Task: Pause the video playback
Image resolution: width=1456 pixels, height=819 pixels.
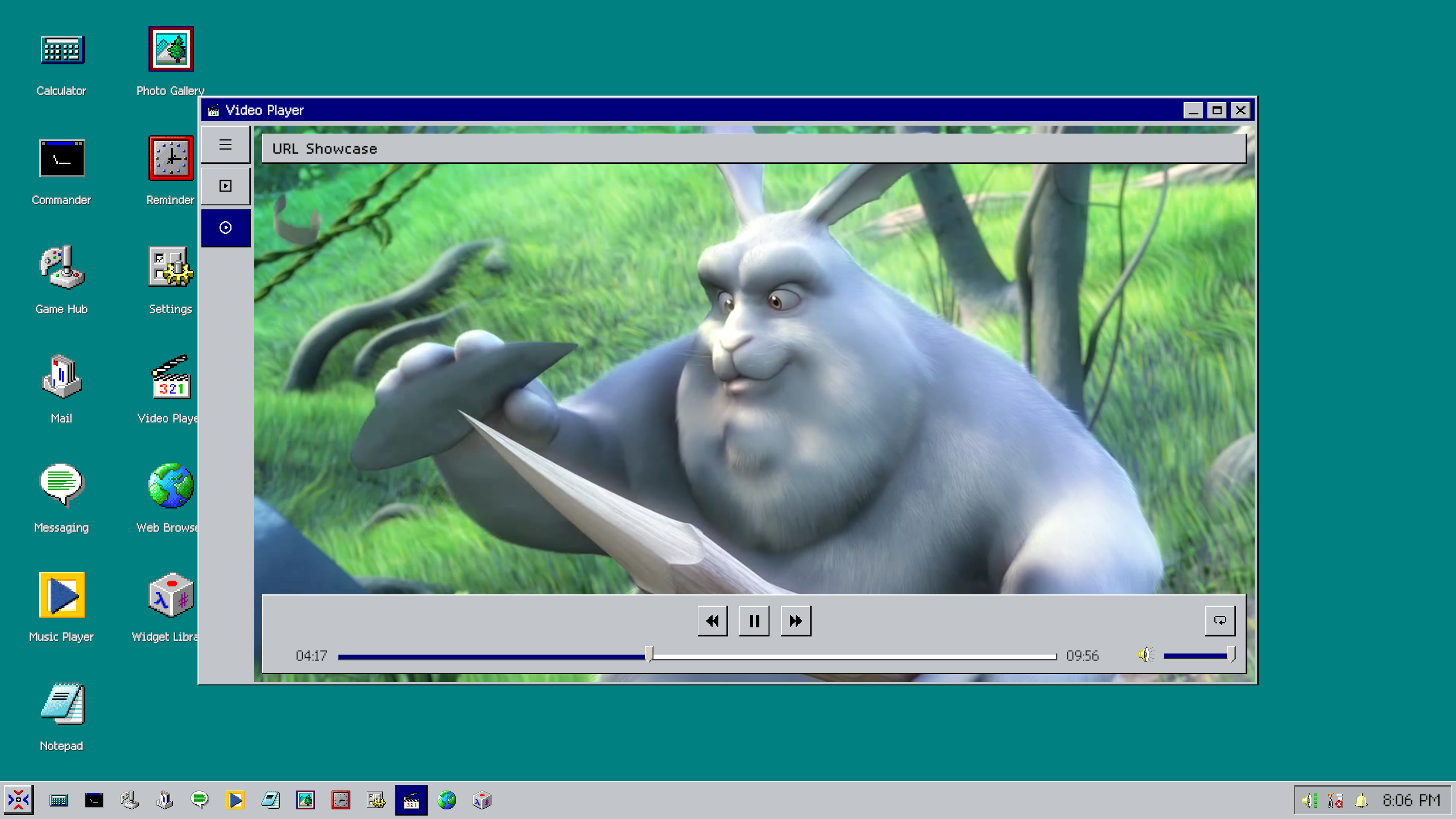Action: coord(754,621)
